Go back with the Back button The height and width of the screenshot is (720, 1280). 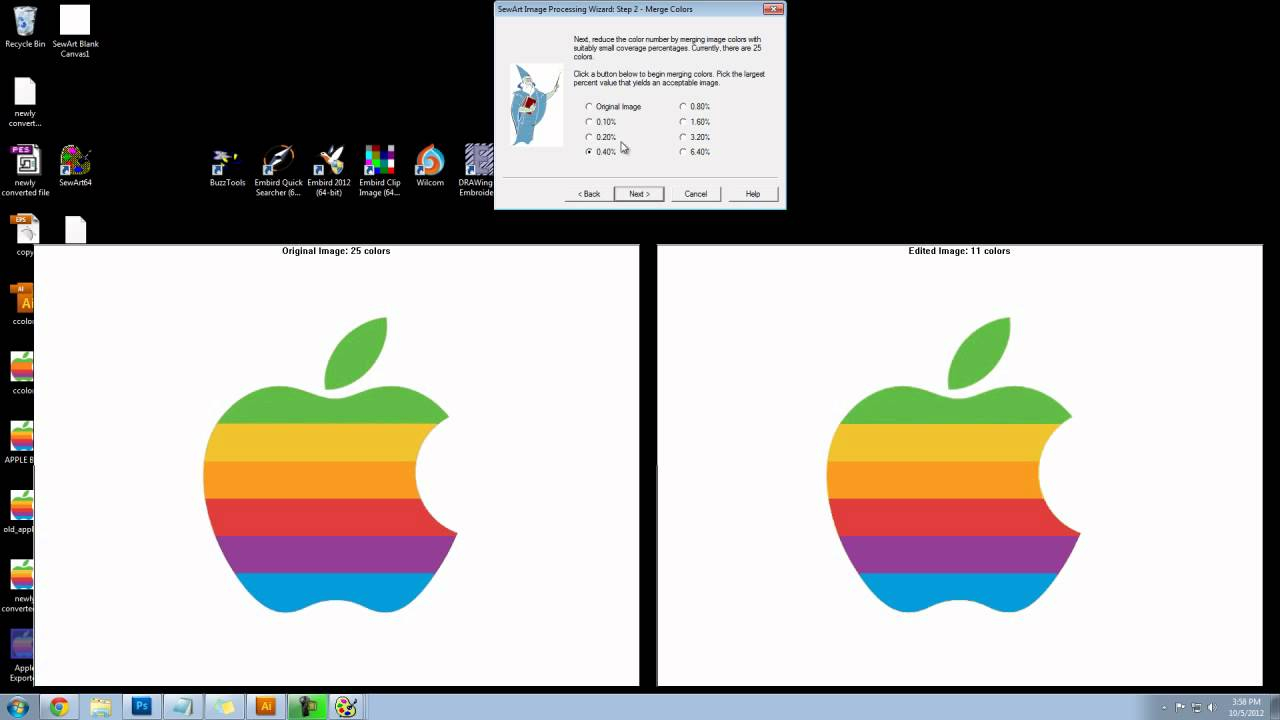click(x=589, y=194)
